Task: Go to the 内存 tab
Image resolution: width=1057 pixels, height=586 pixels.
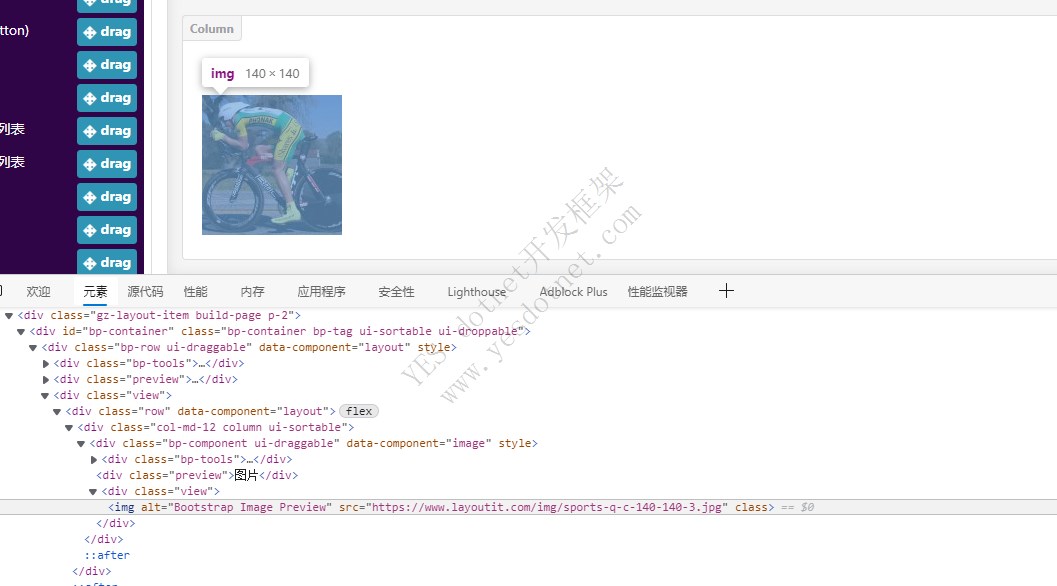Action: pos(252,291)
